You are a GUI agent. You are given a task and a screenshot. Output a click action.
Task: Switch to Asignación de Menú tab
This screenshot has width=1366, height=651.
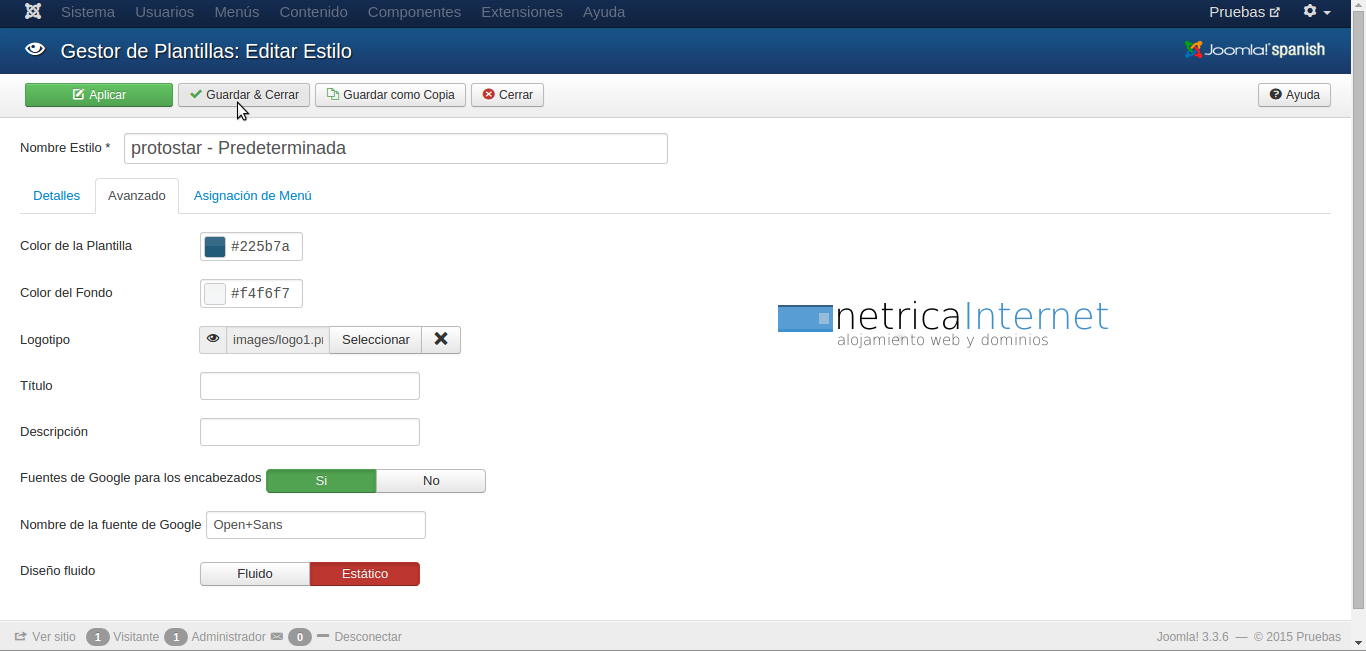(x=253, y=196)
